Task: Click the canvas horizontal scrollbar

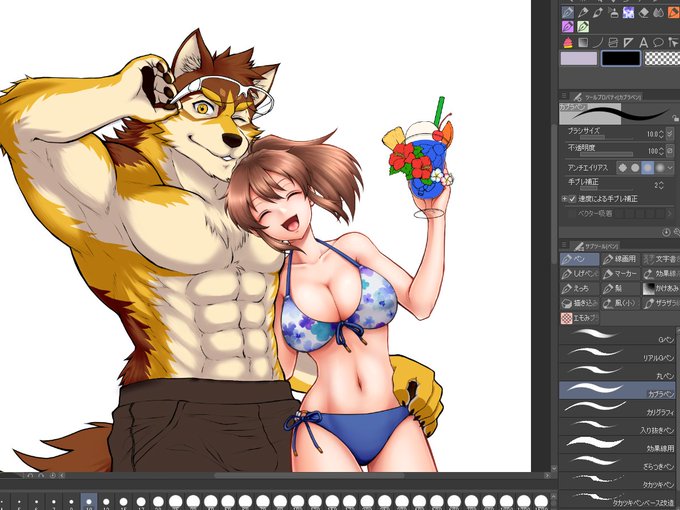Action: point(309,476)
